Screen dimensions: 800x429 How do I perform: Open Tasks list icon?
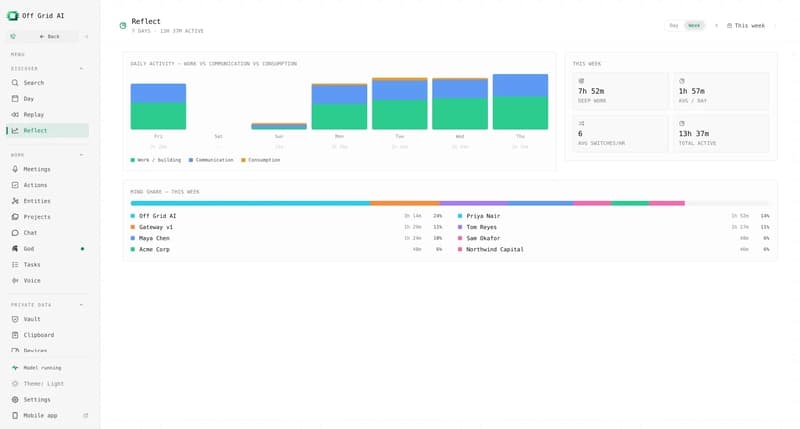click(15, 265)
